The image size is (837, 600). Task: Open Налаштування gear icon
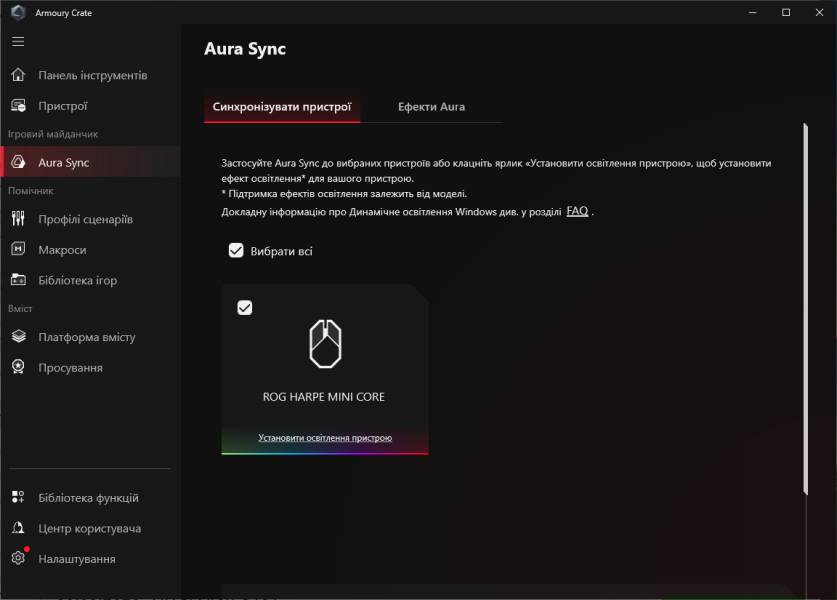pyautogui.click(x=18, y=559)
